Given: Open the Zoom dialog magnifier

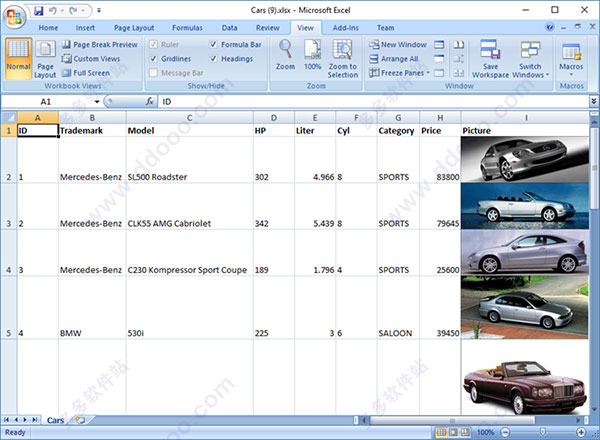Looking at the screenshot, I should pos(285,55).
